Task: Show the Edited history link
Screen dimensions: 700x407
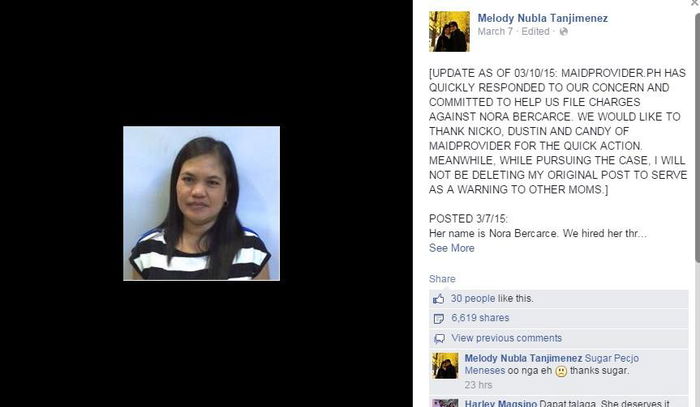Action: (535, 31)
